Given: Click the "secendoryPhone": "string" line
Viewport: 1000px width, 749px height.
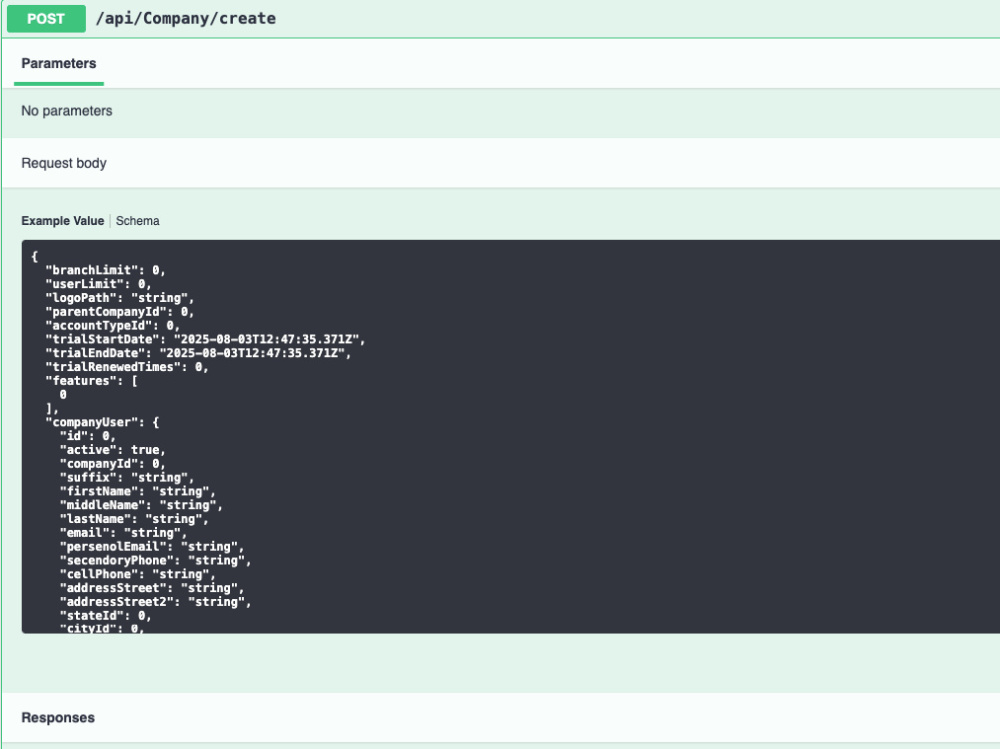Looking at the screenshot, I should [x=155, y=561].
